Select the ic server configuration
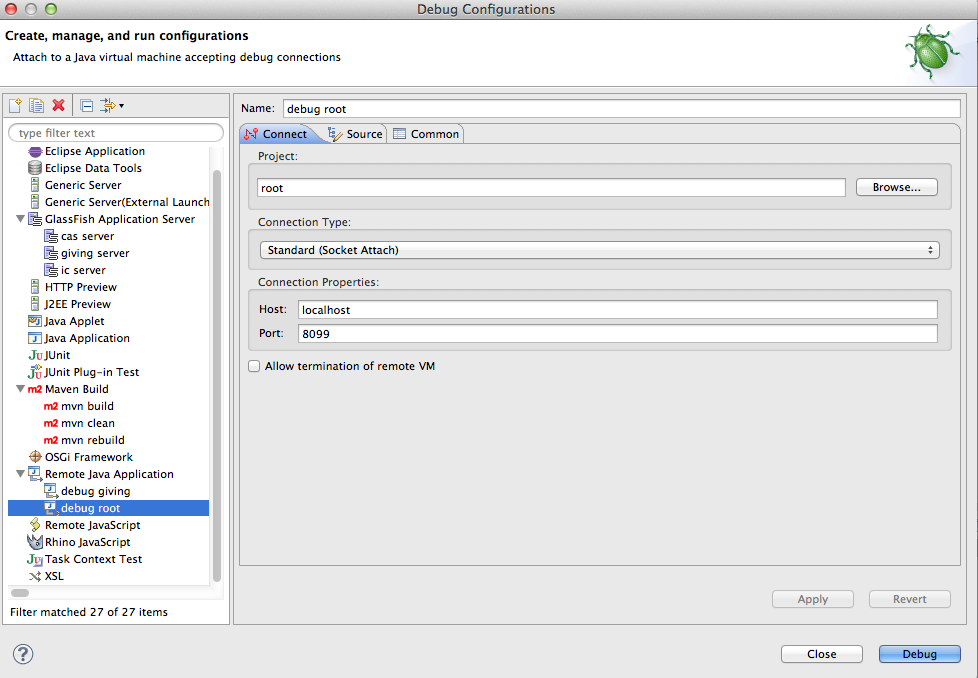This screenshot has height=678, width=978. click(83, 270)
